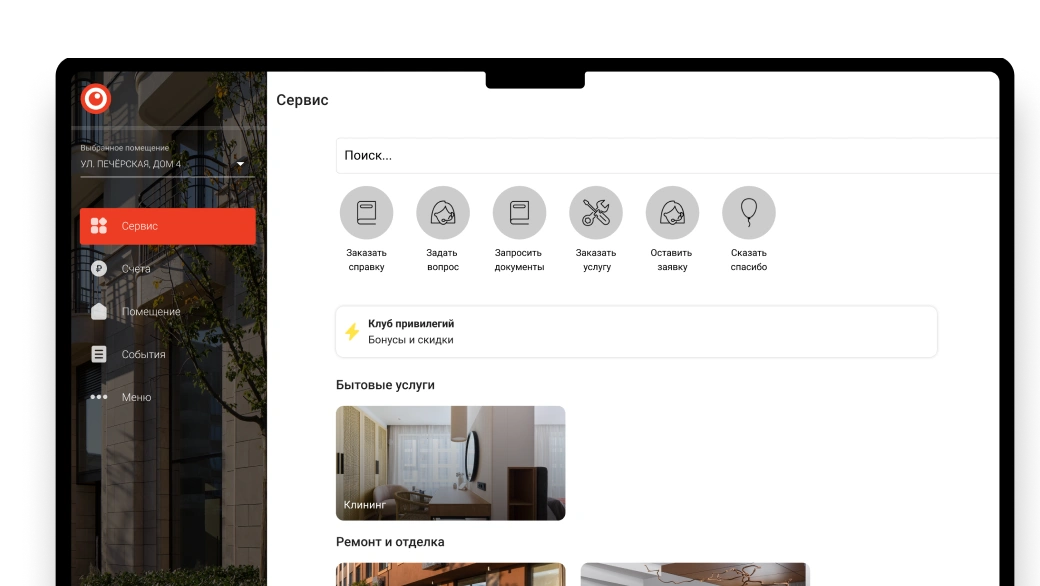This screenshot has width=1040, height=586.
Task: Click the Оставить заявку icon
Action: pos(672,212)
